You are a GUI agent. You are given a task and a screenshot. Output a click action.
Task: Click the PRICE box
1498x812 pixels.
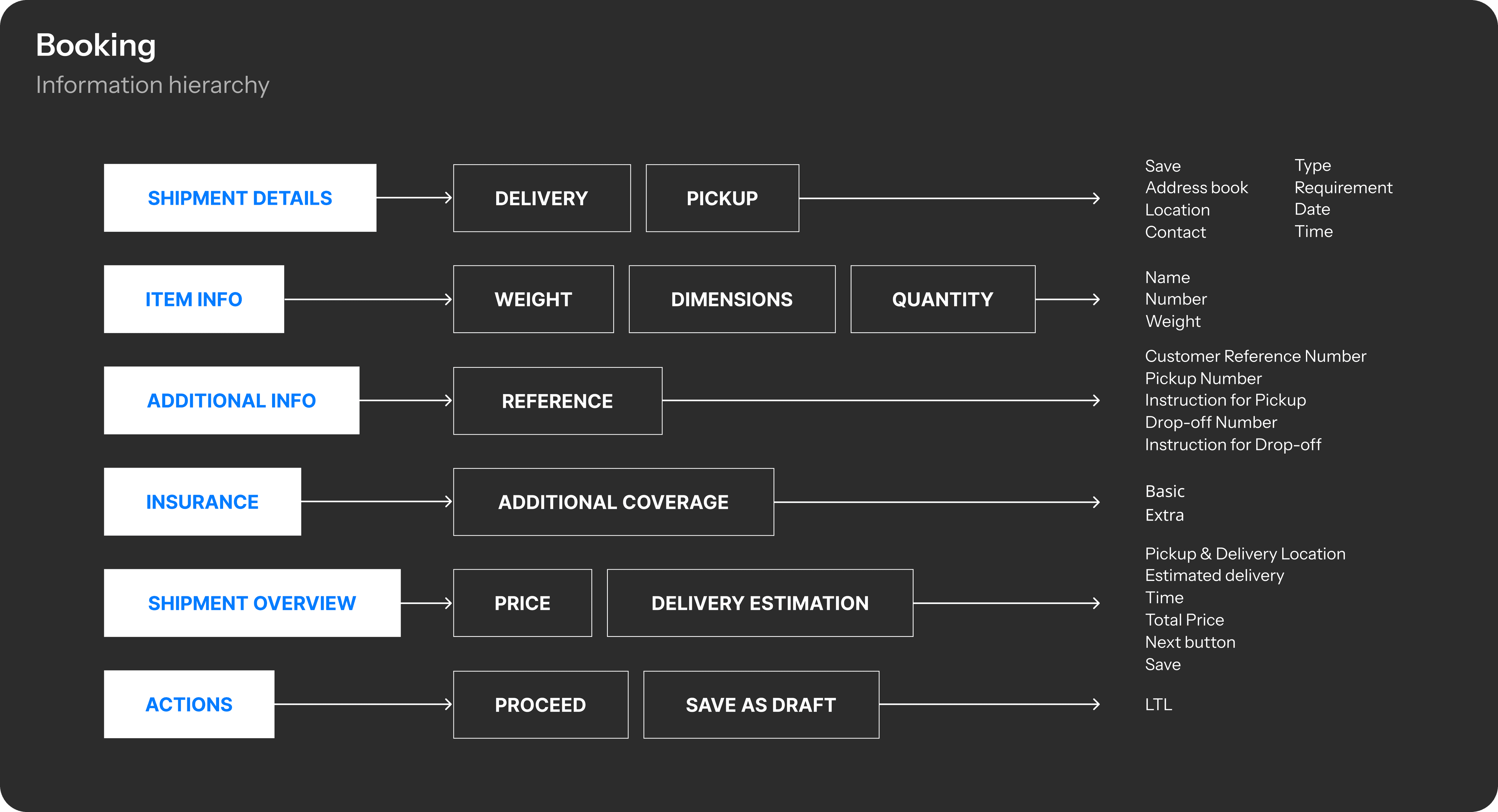tap(522, 603)
